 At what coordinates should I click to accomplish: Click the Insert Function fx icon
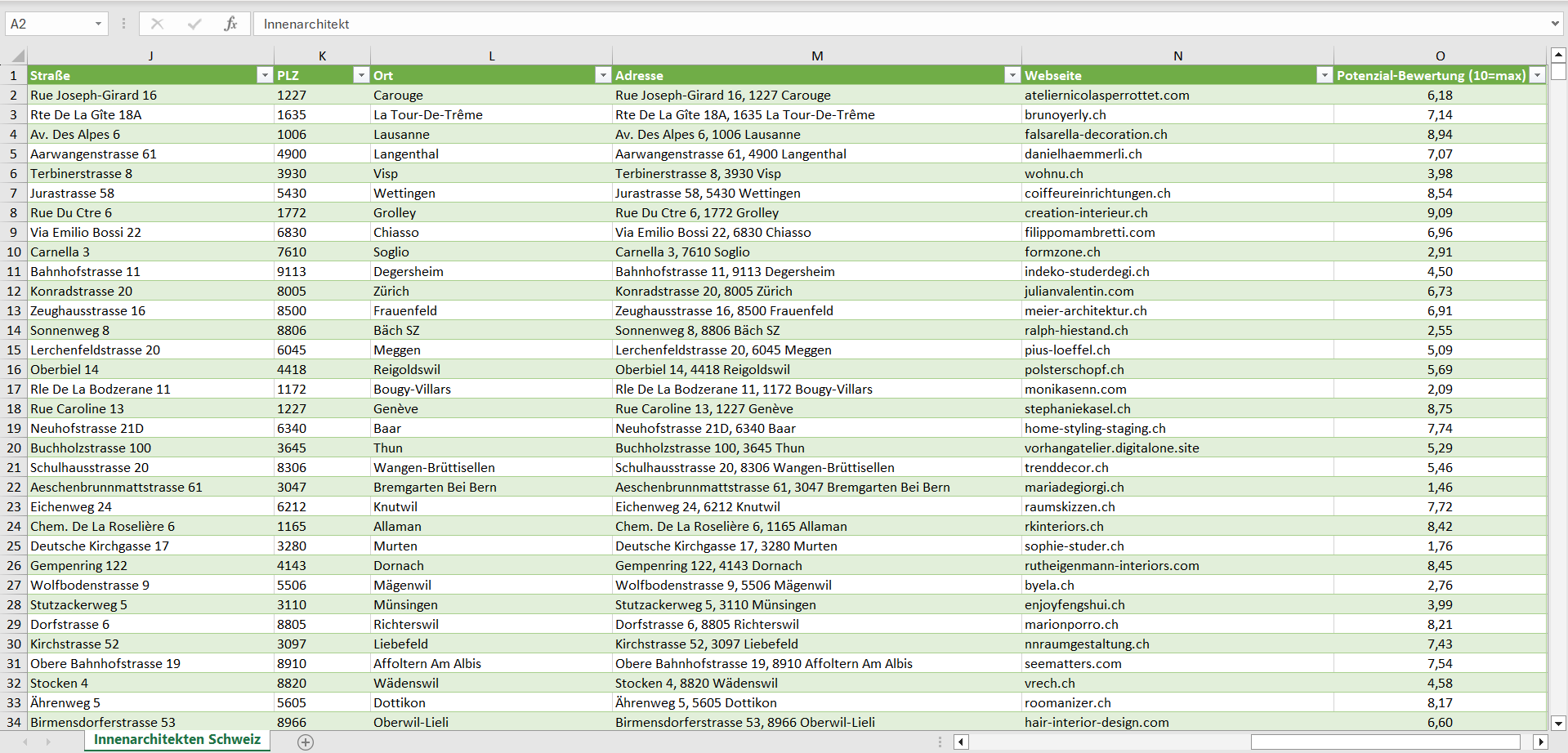[x=230, y=24]
